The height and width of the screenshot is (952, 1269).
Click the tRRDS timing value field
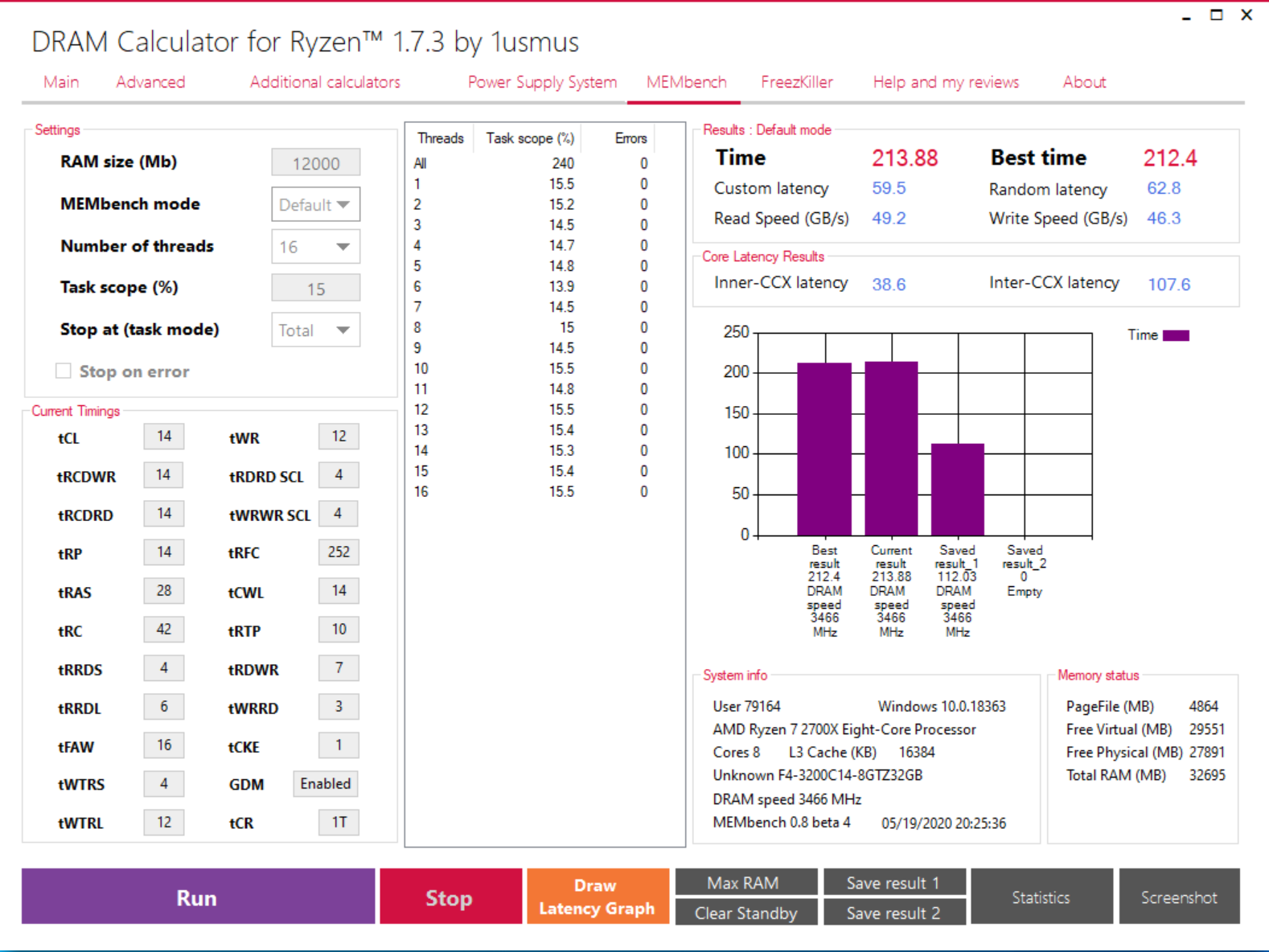164,668
